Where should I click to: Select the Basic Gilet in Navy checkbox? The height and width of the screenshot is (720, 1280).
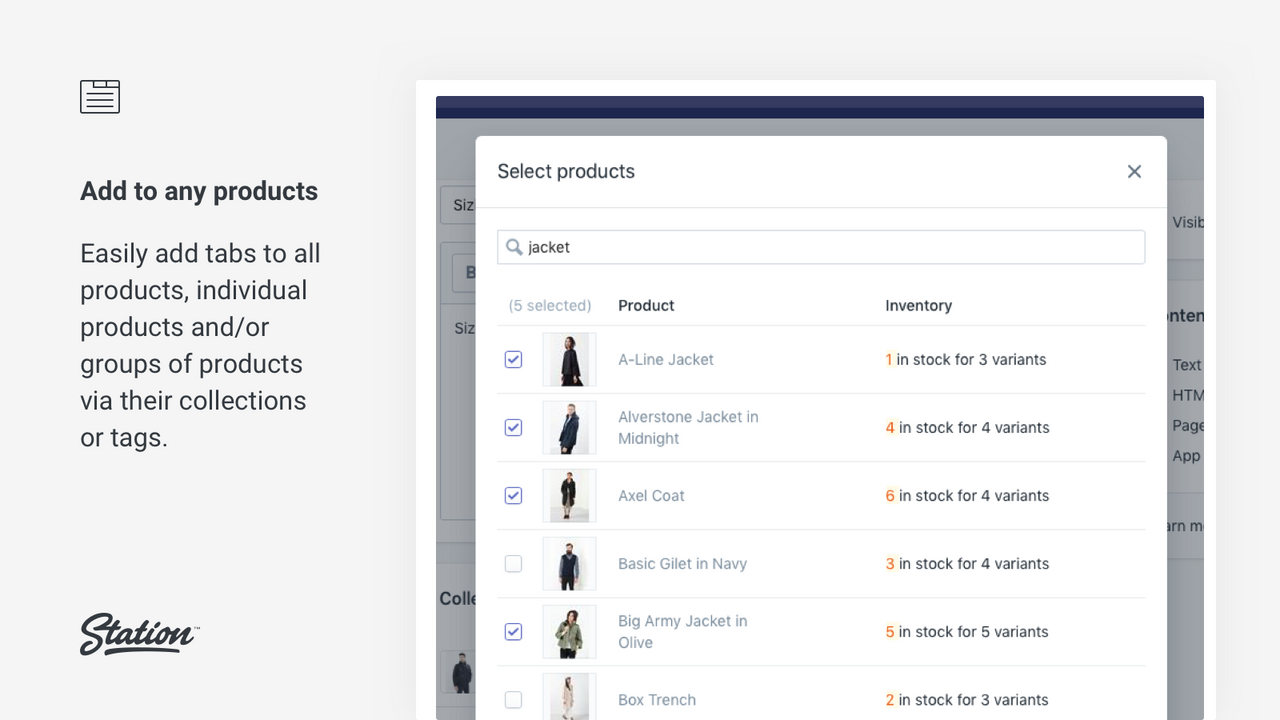513,563
